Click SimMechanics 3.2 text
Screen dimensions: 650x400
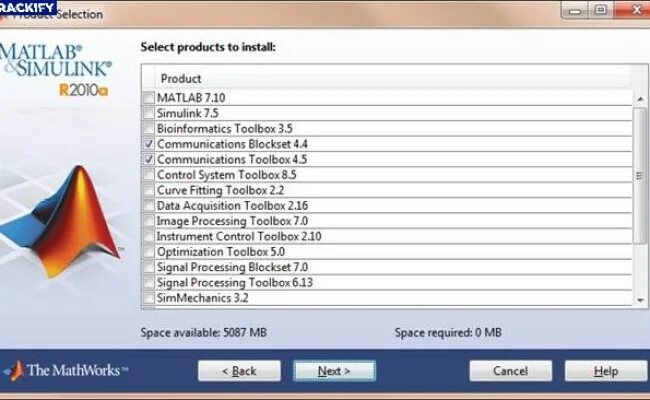[203, 298]
